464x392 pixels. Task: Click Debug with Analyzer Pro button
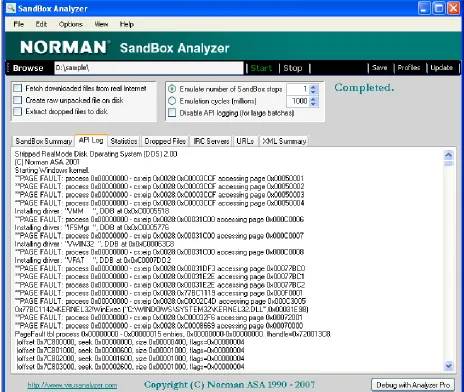click(x=413, y=385)
